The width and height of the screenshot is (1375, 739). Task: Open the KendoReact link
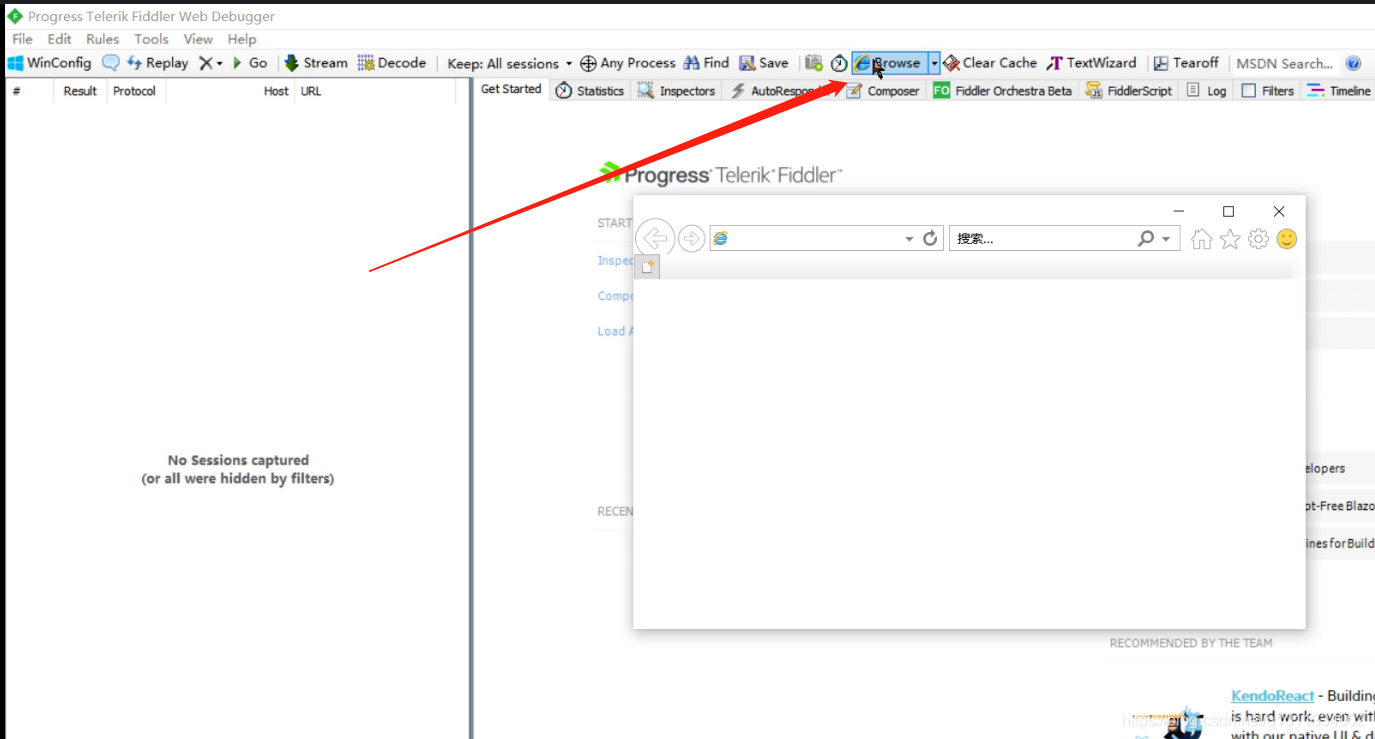[x=1273, y=696]
